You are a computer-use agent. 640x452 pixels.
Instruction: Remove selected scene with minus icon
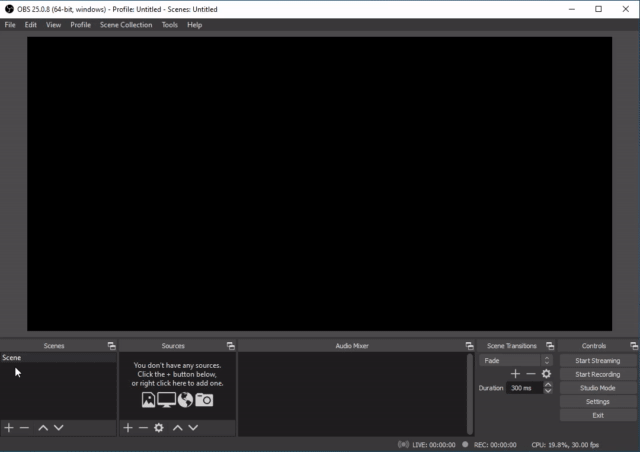pos(24,428)
